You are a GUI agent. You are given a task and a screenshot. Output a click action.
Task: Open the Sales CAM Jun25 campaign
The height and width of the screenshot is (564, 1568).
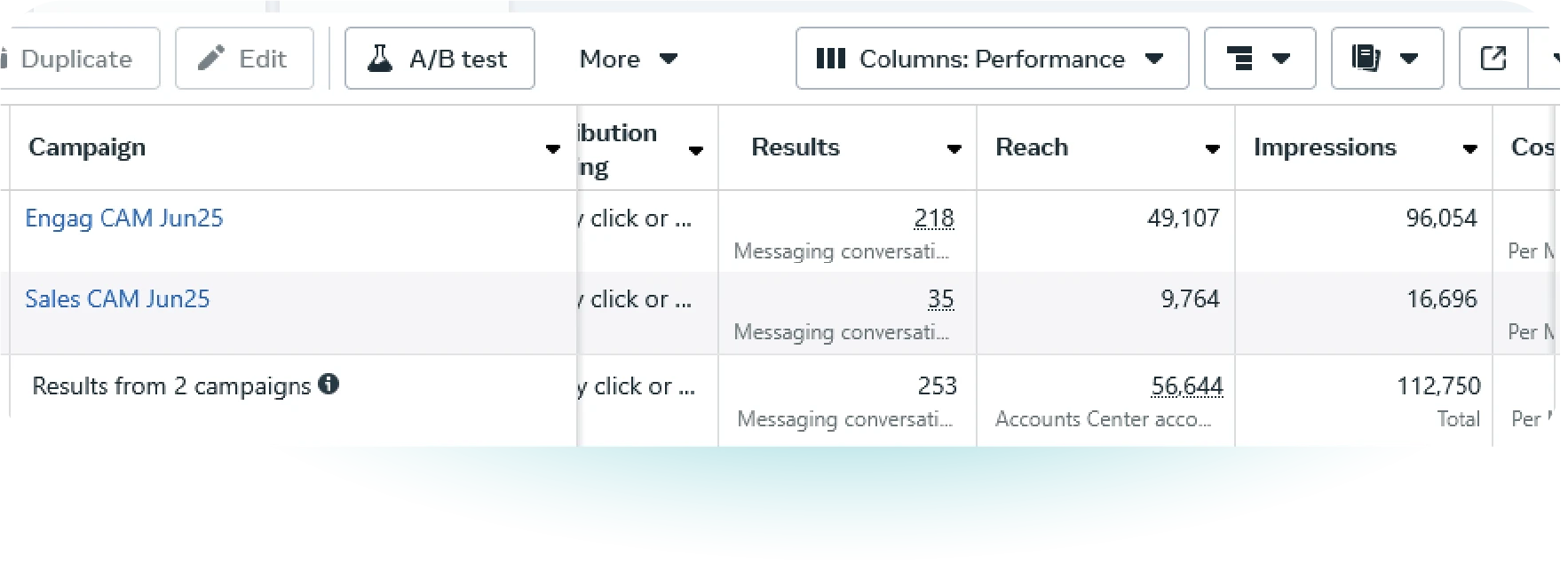pos(117,299)
